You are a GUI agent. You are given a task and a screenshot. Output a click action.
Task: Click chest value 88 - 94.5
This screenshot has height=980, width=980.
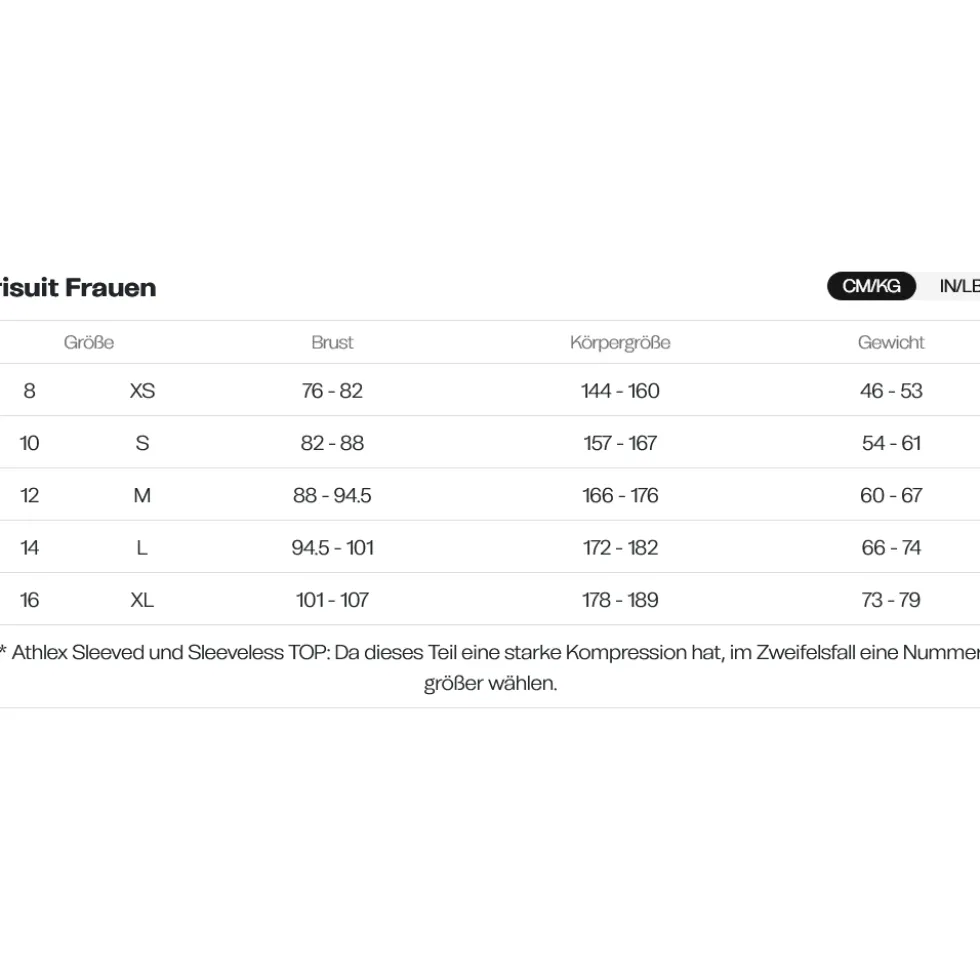tap(332, 496)
